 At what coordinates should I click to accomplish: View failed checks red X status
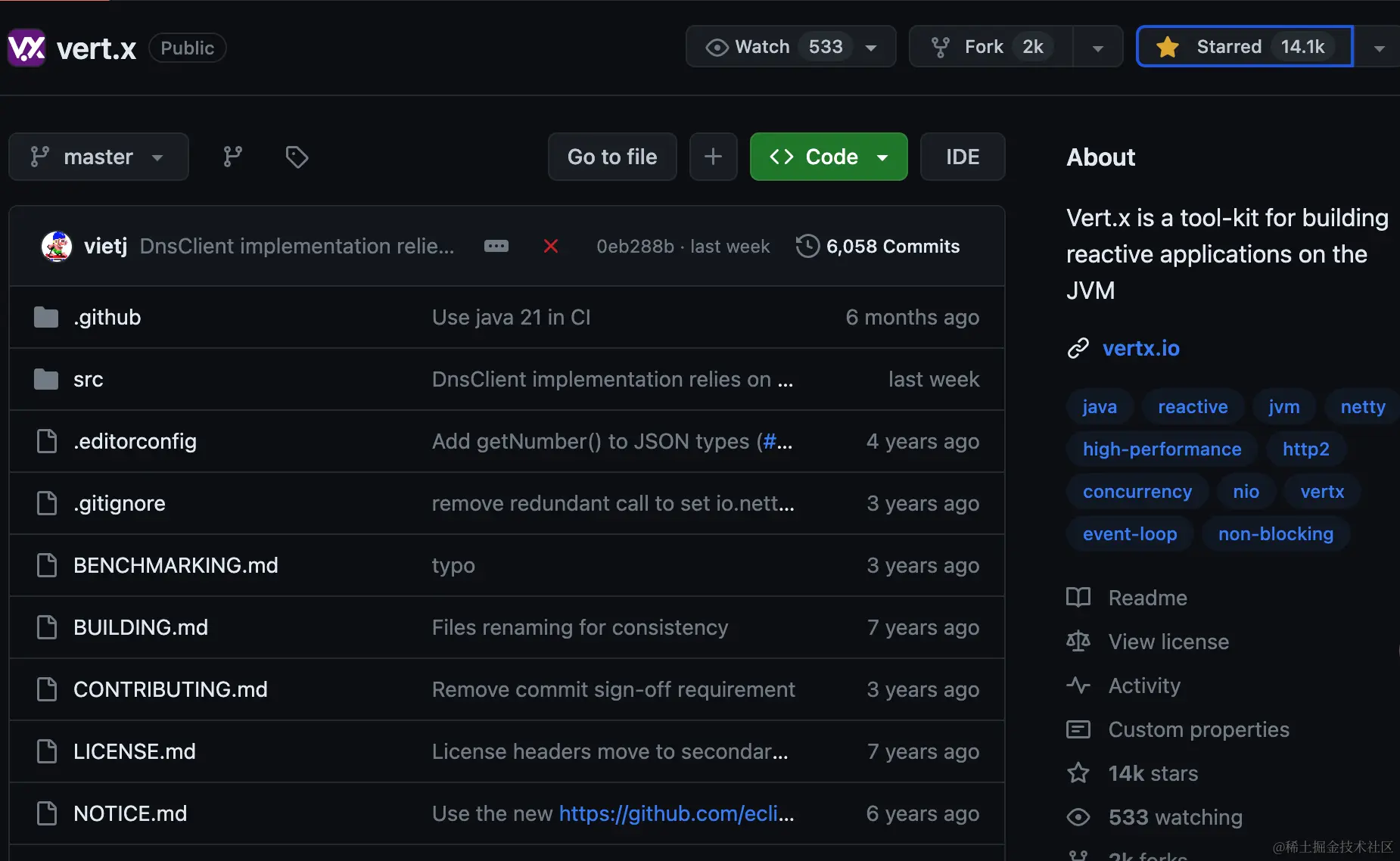(x=551, y=246)
